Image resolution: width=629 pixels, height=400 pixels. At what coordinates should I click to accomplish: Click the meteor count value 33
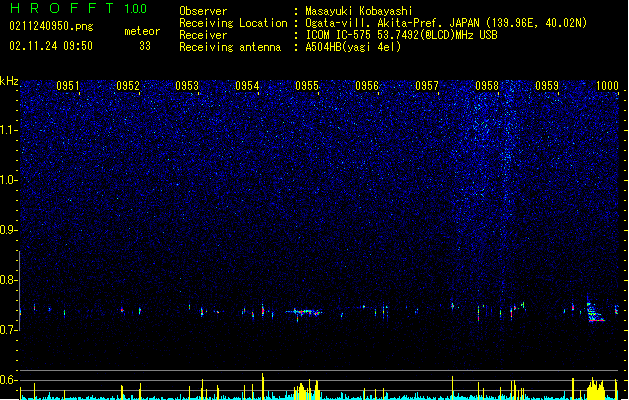click(145, 46)
